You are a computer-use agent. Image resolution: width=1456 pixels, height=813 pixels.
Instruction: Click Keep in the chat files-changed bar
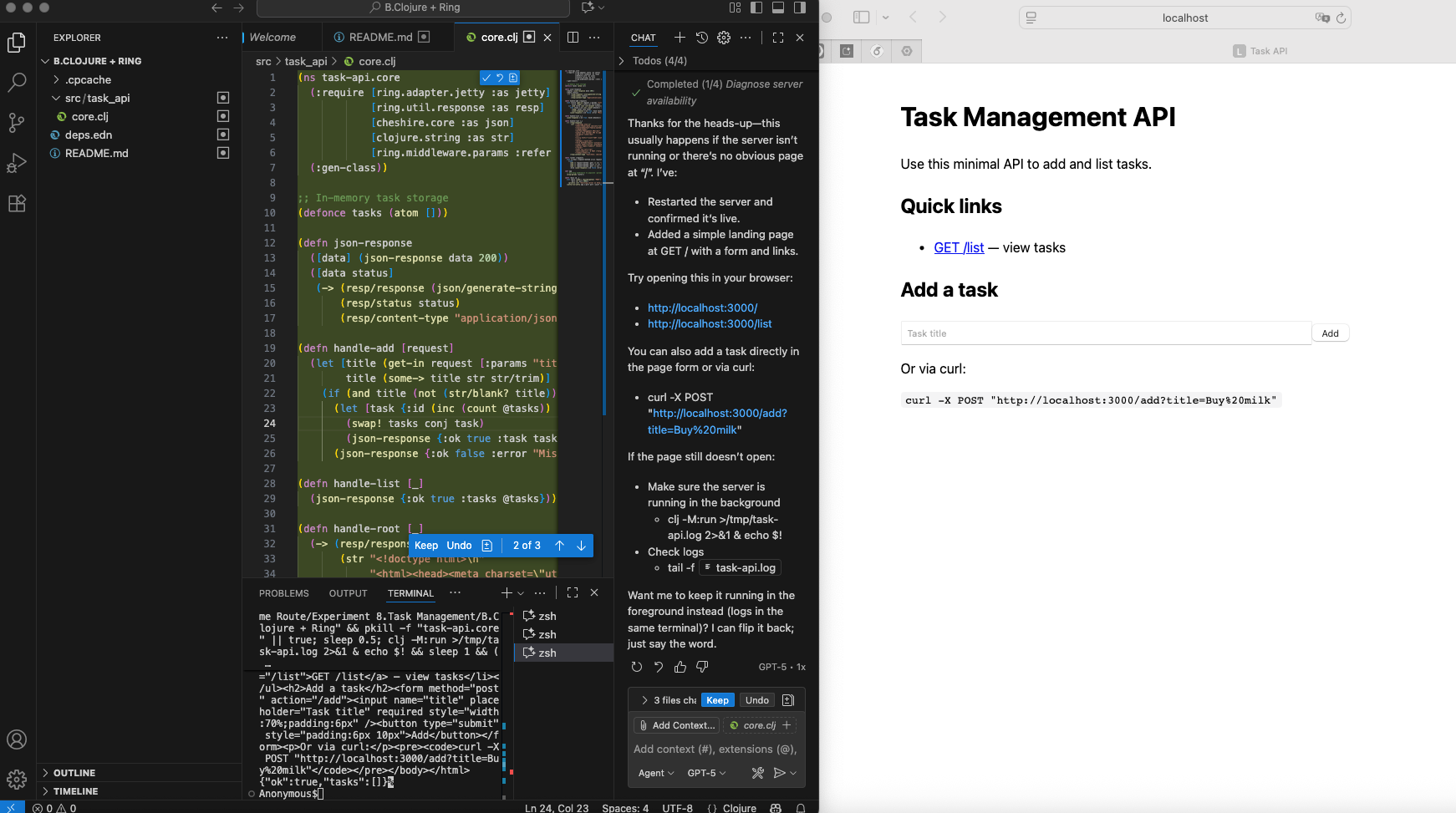coord(717,700)
